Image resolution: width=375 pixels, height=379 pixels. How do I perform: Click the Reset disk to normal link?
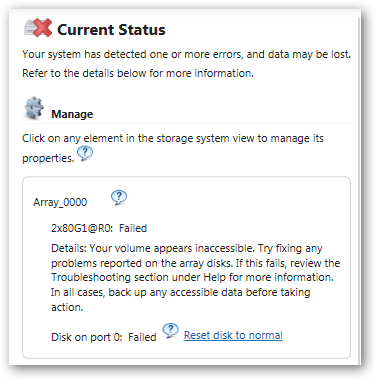[x=233, y=335]
